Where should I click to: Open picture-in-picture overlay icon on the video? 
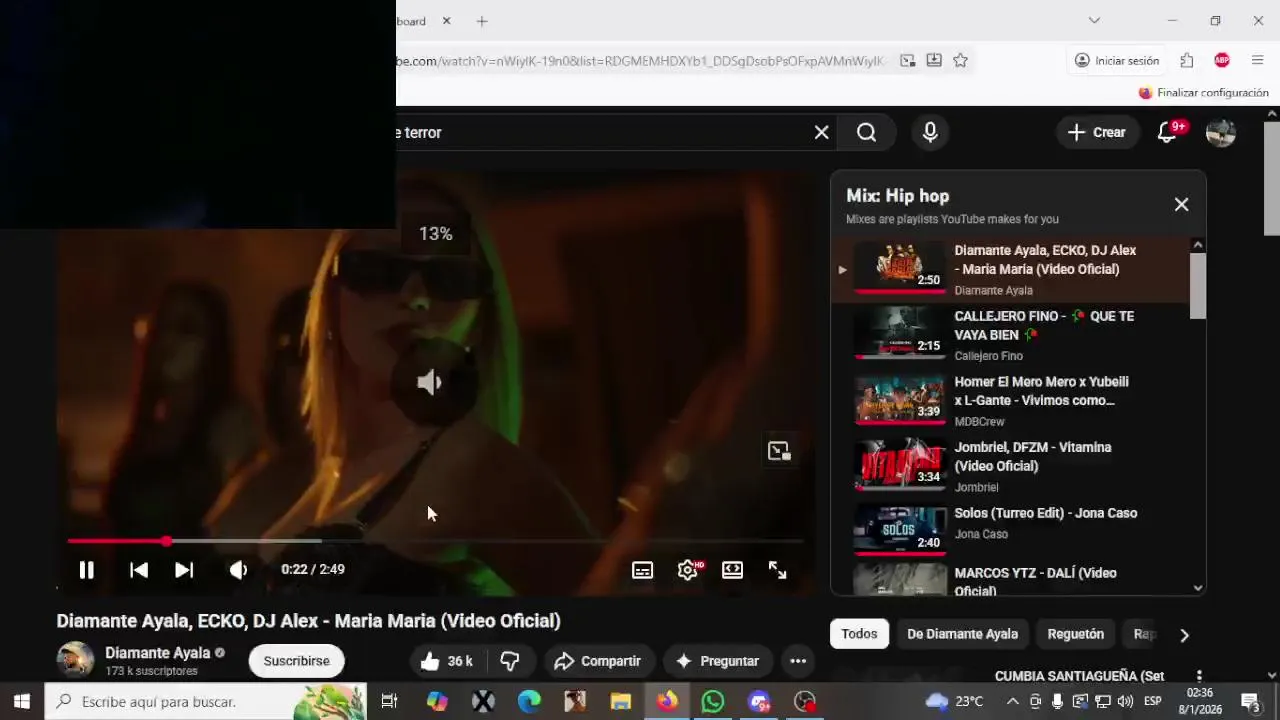779,451
